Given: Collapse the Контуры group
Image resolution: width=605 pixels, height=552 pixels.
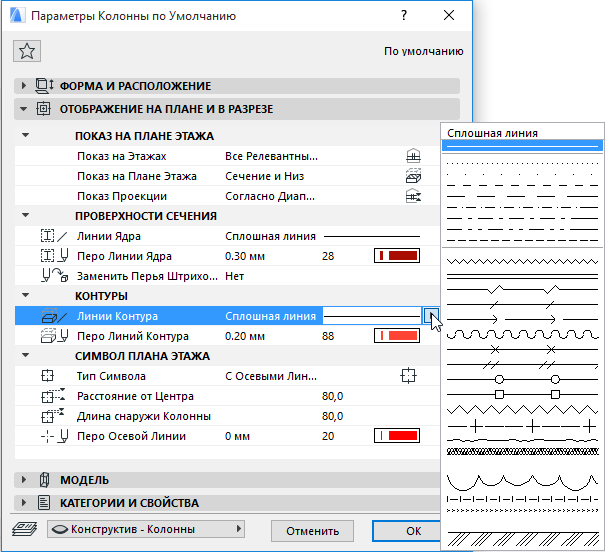Looking at the screenshot, I should click(25, 295).
